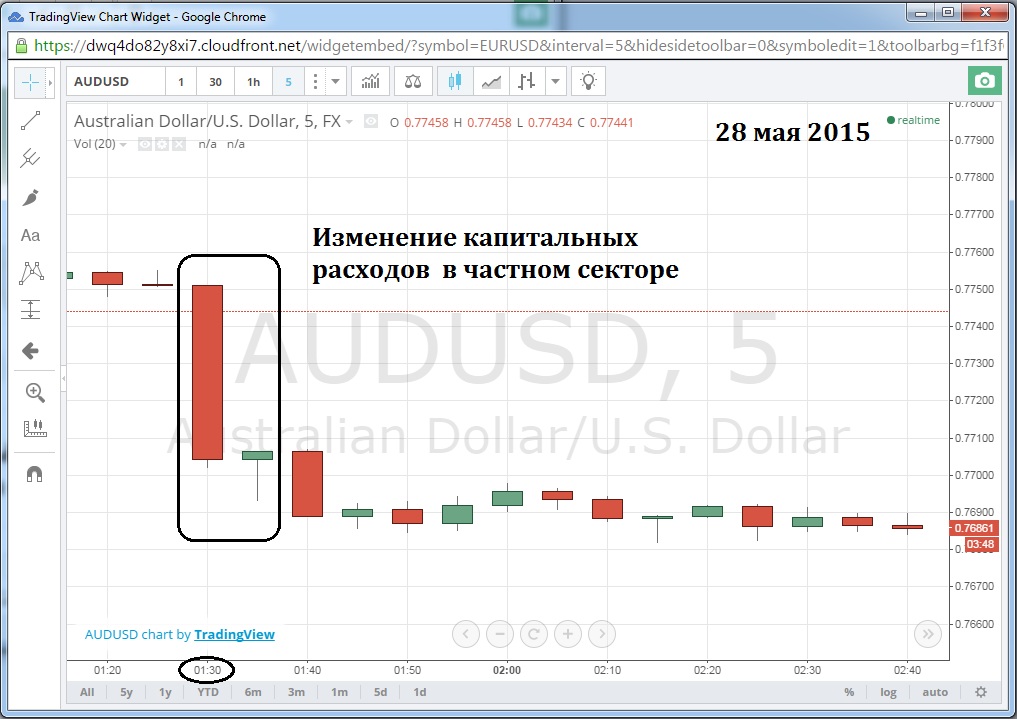Screen dimensions: 1017x725
Task: Hide the Vol (20) indicator eye icon
Action: tap(145, 144)
